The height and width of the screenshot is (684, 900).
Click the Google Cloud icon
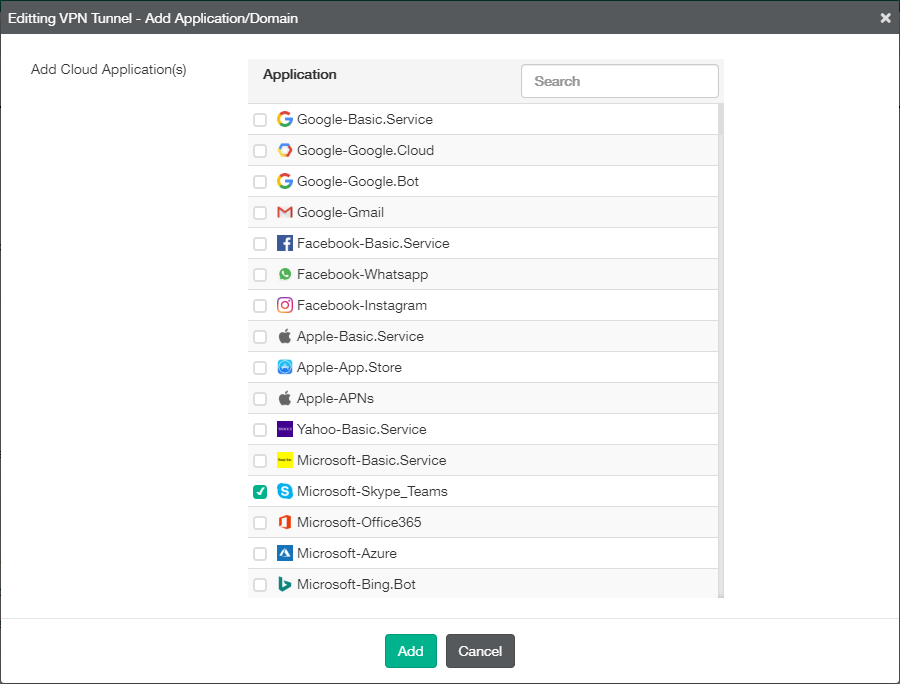pyautogui.click(x=285, y=150)
